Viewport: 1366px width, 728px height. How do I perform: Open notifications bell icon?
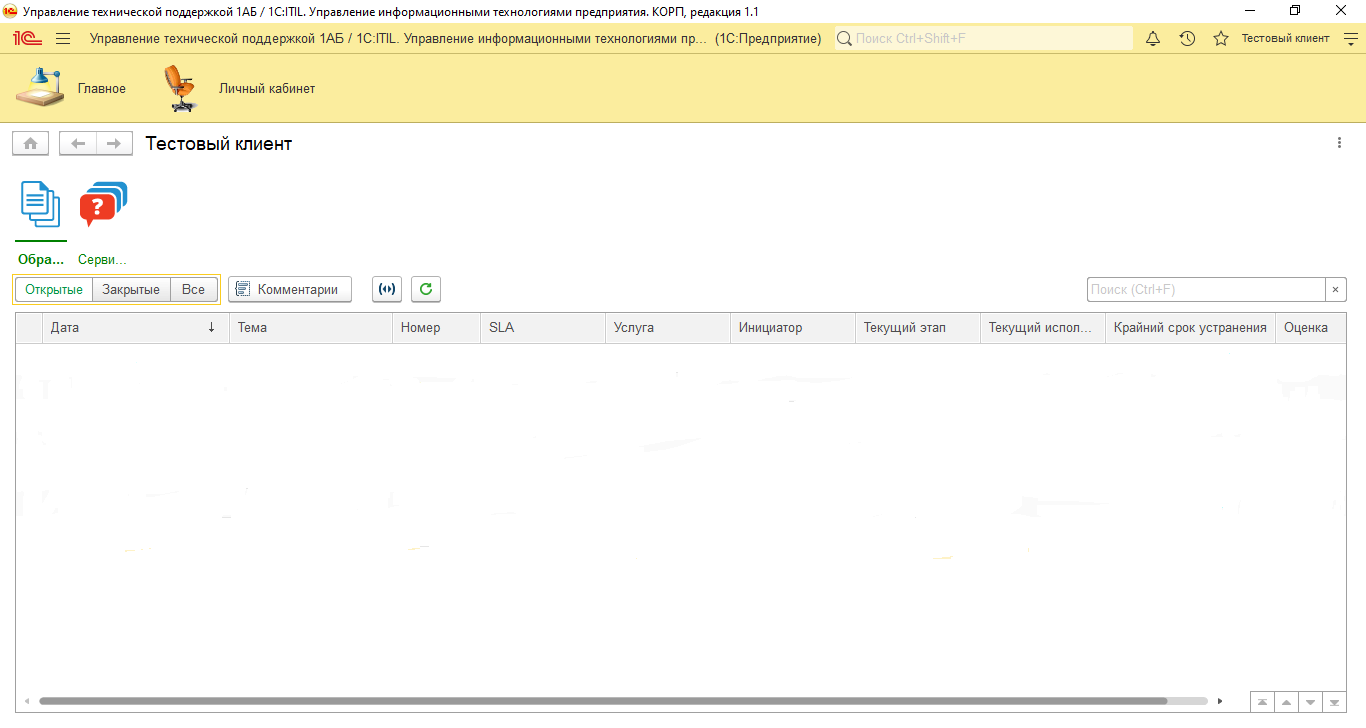1153,38
